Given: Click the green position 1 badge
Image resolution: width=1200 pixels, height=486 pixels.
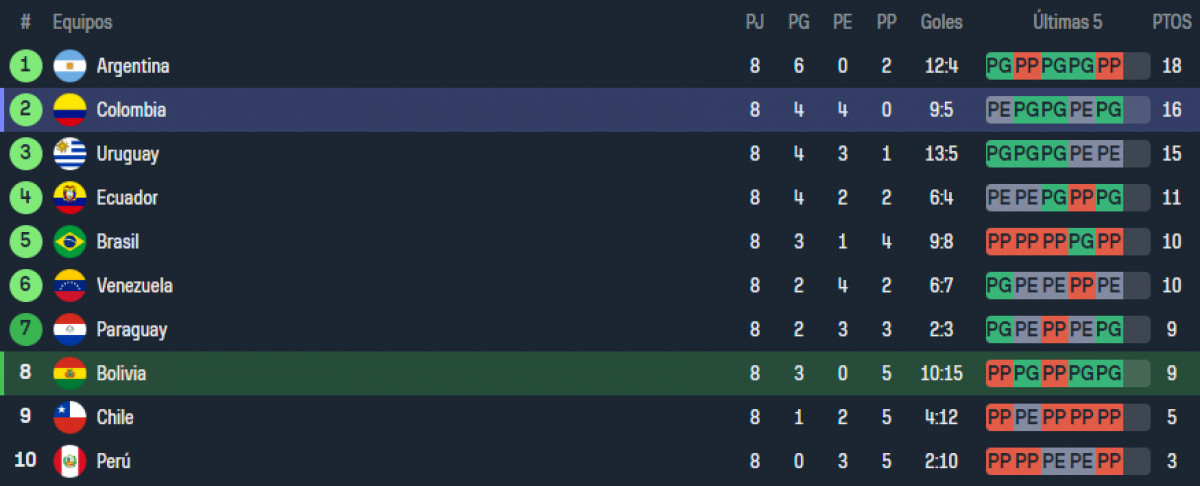Looking at the screenshot, I should pyautogui.click(x=26, y=66).
